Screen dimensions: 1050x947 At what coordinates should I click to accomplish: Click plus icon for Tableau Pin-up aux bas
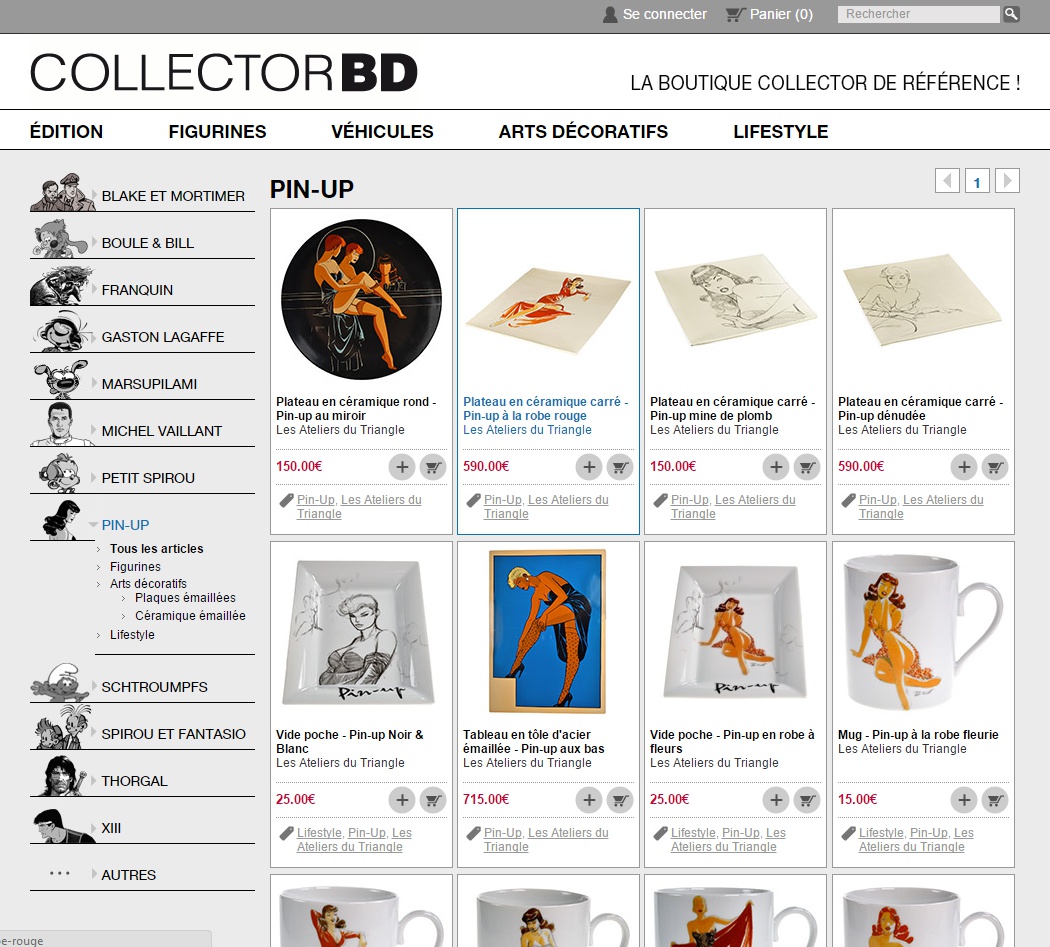point(589,800)
